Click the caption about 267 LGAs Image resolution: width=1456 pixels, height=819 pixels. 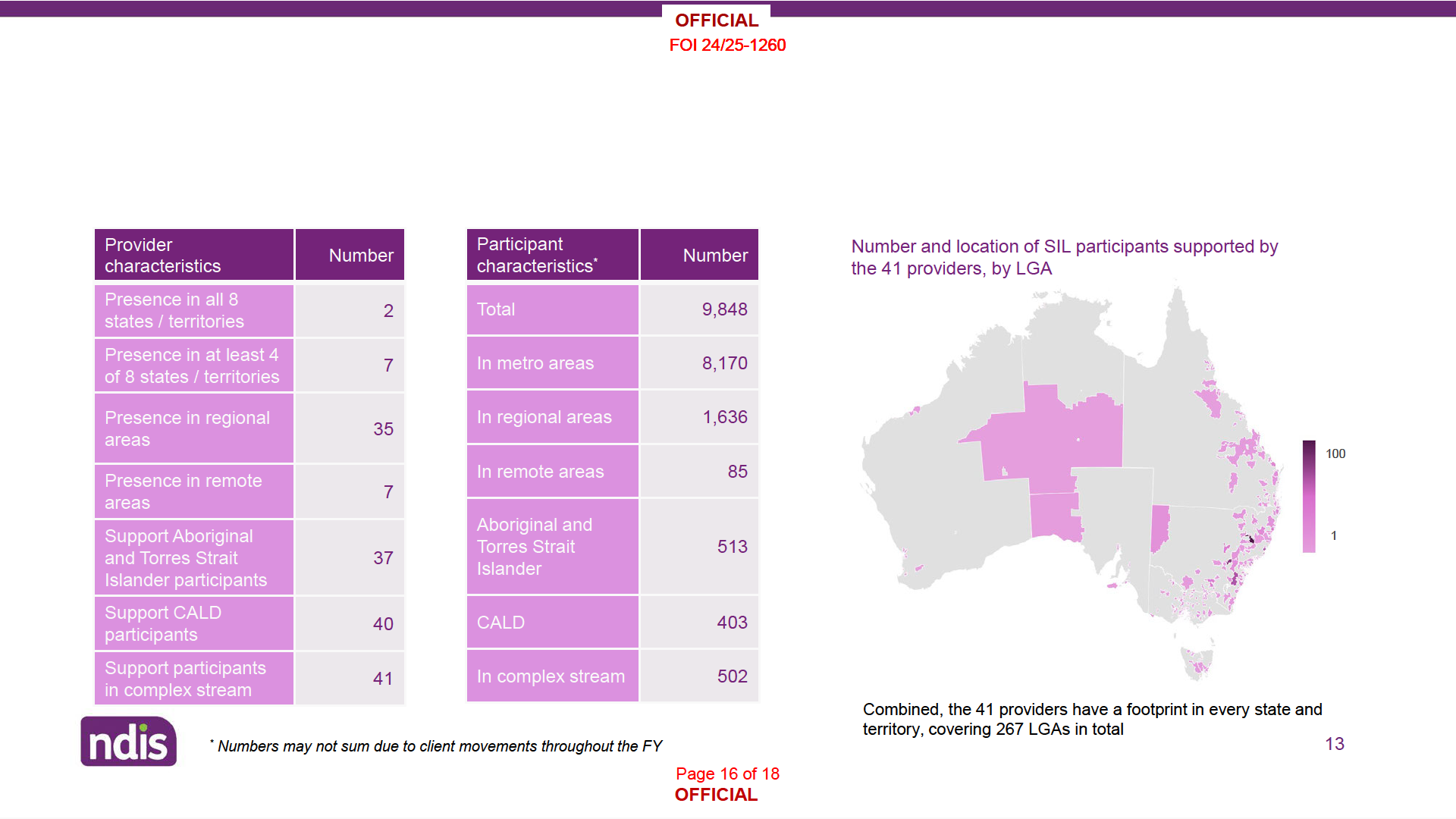pyautogui.click(x=1092, y=719)
